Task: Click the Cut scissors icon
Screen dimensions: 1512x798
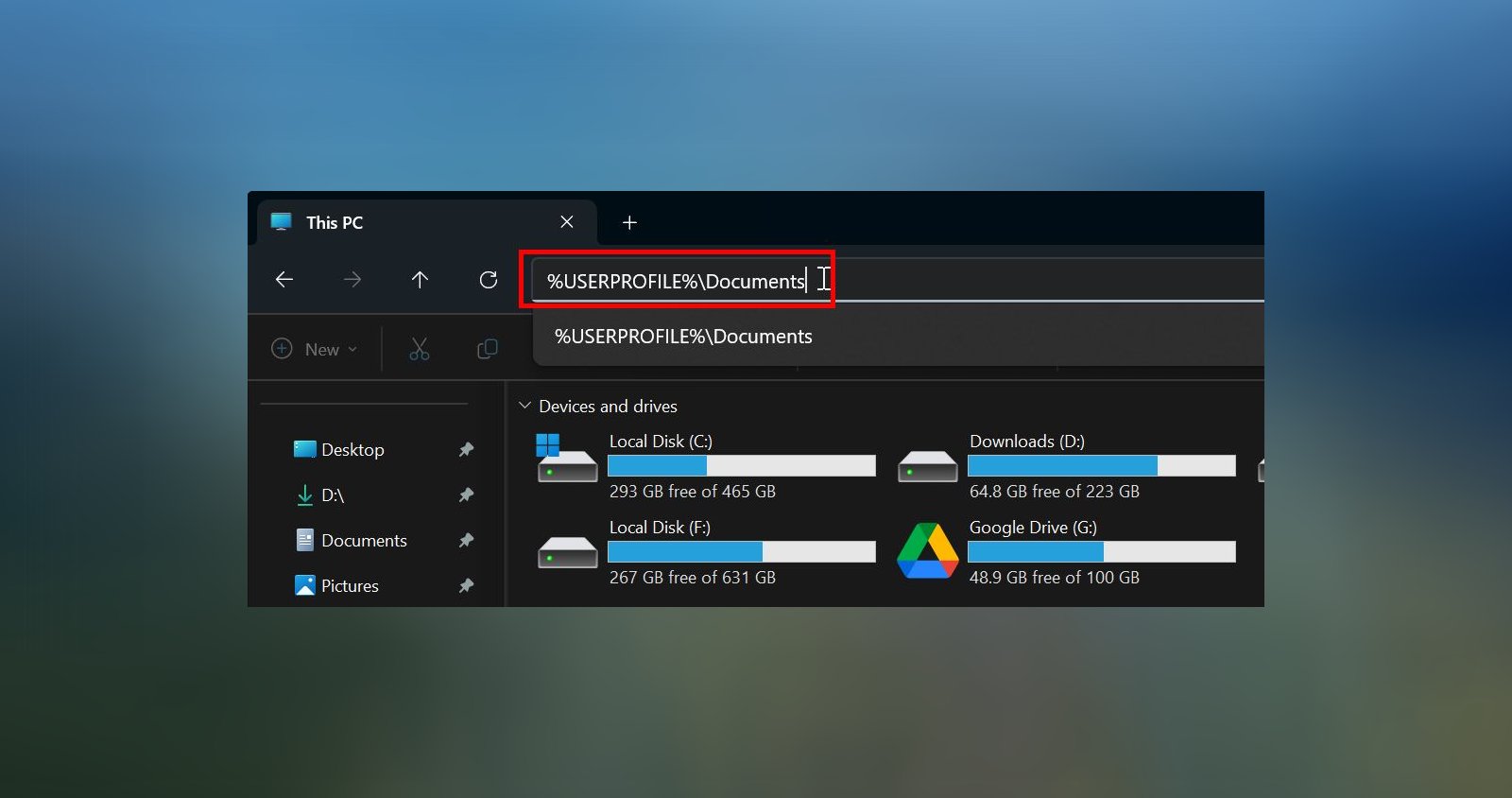Action: coord(420,349)
